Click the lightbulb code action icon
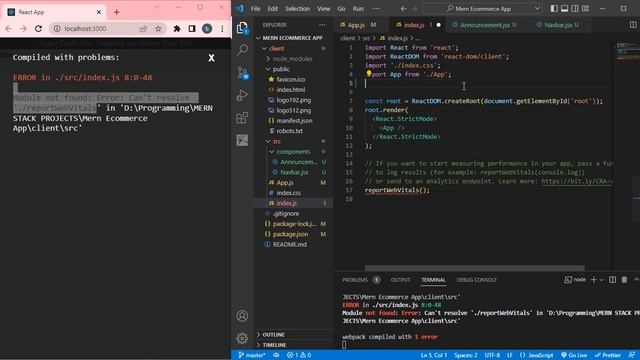Image resolution: width=640 pixels, height=360 pixels. click(x=369, y=74)
